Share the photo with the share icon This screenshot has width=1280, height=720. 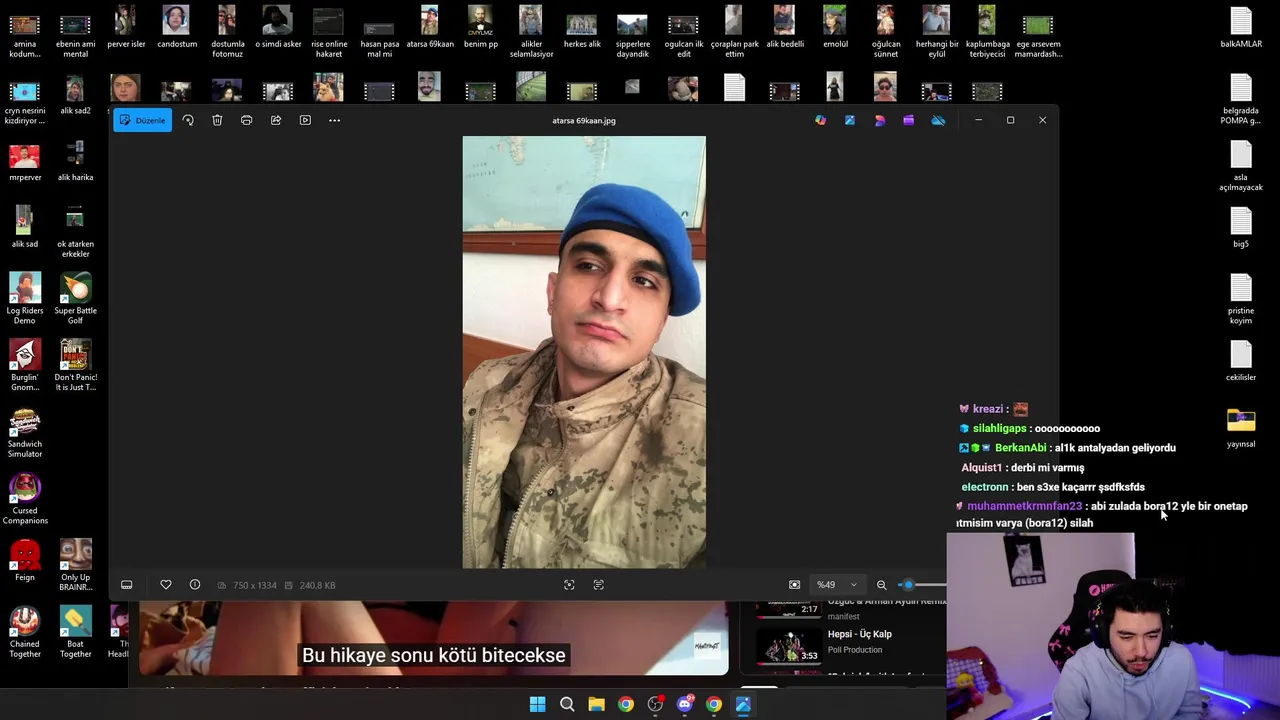coord(276,120)
